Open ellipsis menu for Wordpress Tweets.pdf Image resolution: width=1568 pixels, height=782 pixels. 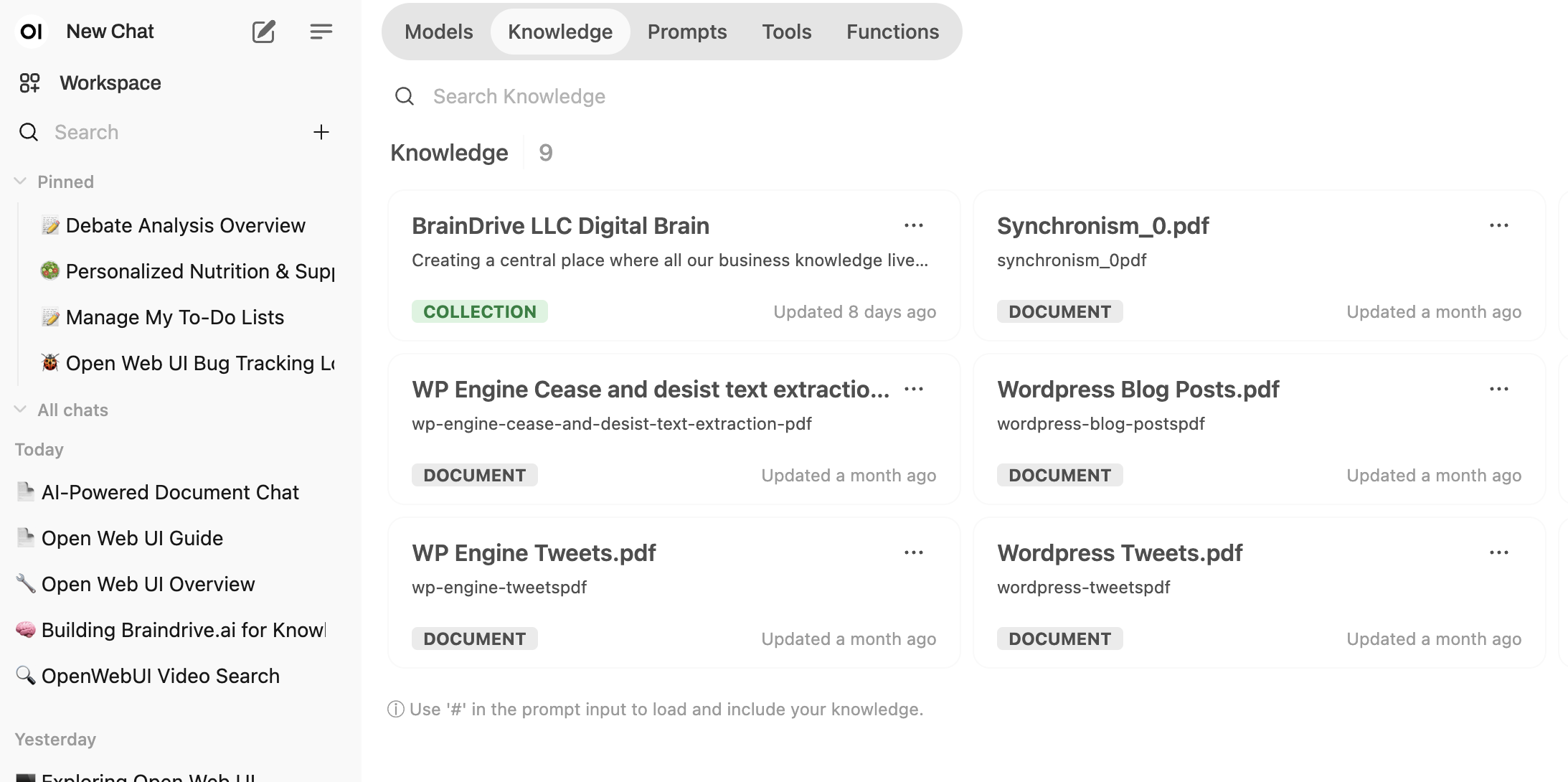(1498, 553)
